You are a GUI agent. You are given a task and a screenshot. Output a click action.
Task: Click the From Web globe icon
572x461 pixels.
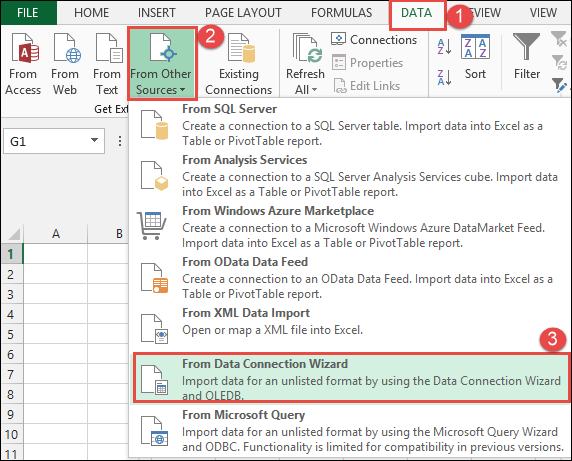(x=67, y=47)
